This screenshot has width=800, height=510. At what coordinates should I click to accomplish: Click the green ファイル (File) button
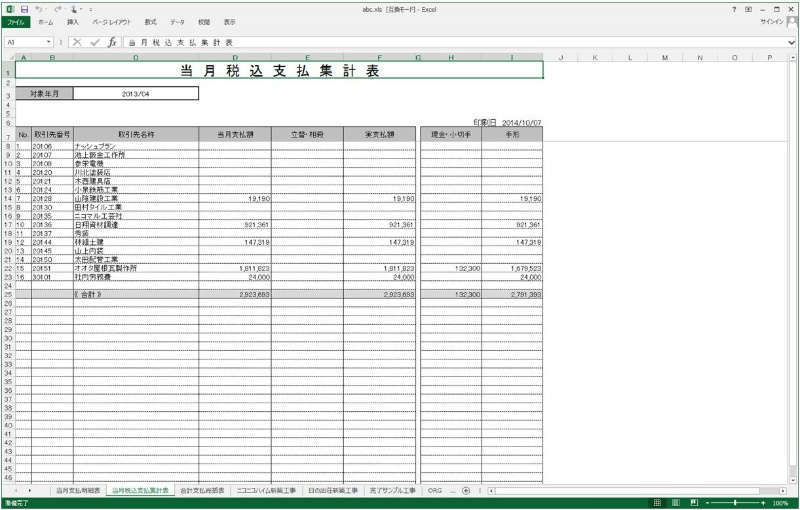click(x=17, y=21)
